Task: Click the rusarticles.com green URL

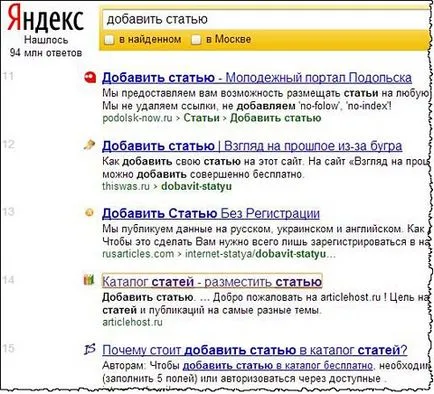Action: (x=138, y=254)
